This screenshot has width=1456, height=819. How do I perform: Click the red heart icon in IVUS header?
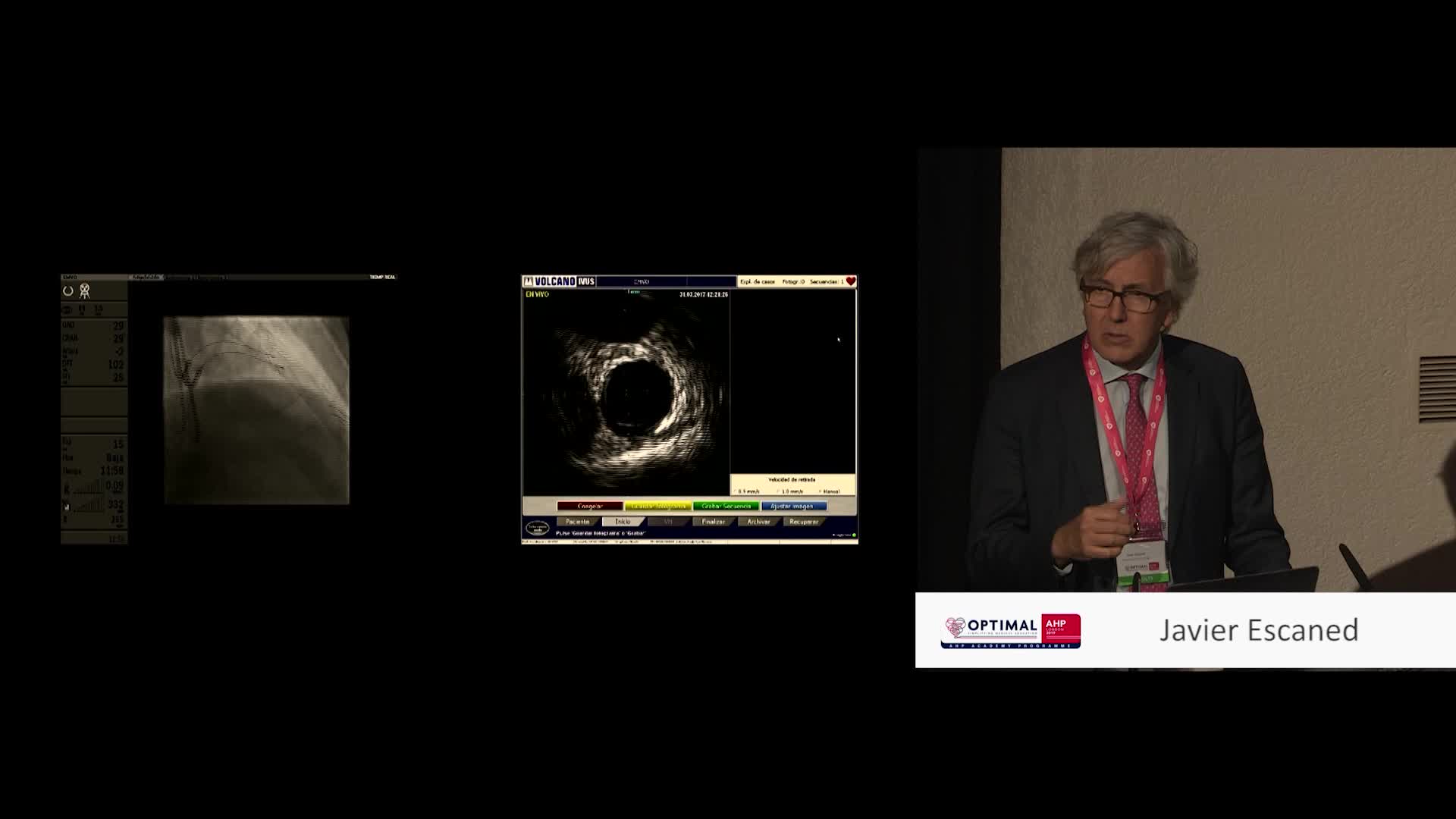click(x=851, y=281)
